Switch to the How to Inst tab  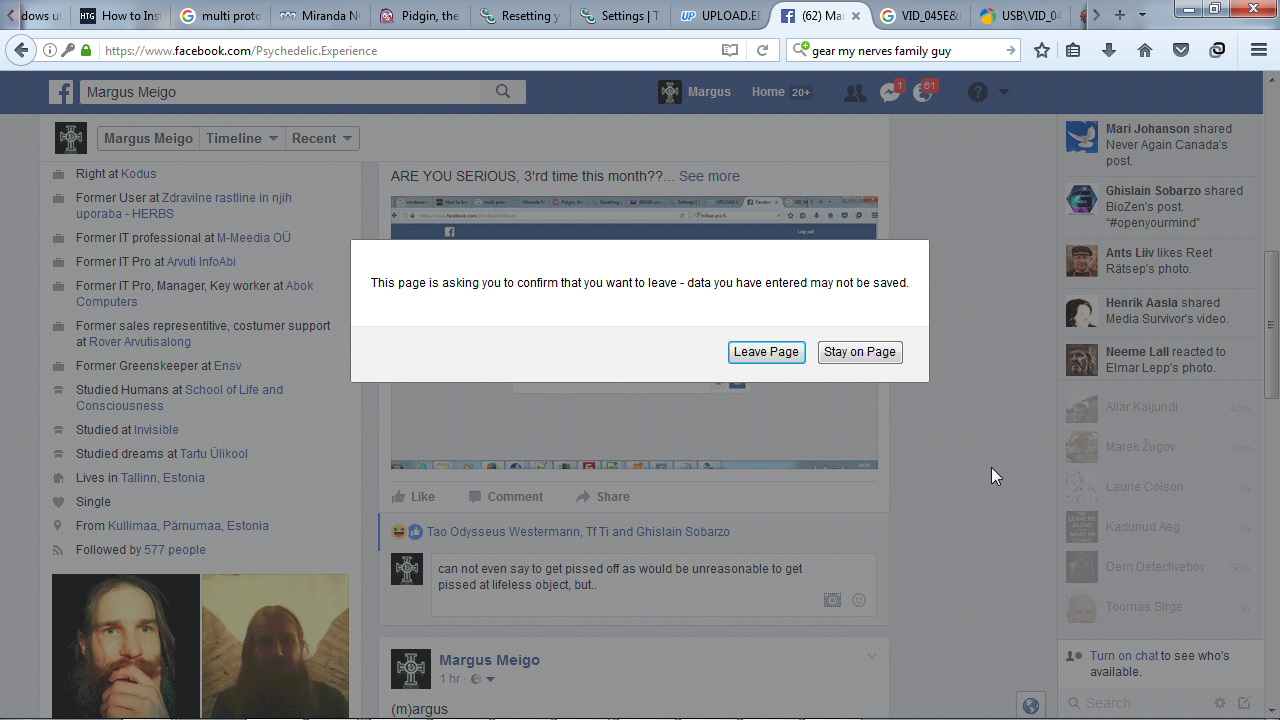tap(120, 15)
